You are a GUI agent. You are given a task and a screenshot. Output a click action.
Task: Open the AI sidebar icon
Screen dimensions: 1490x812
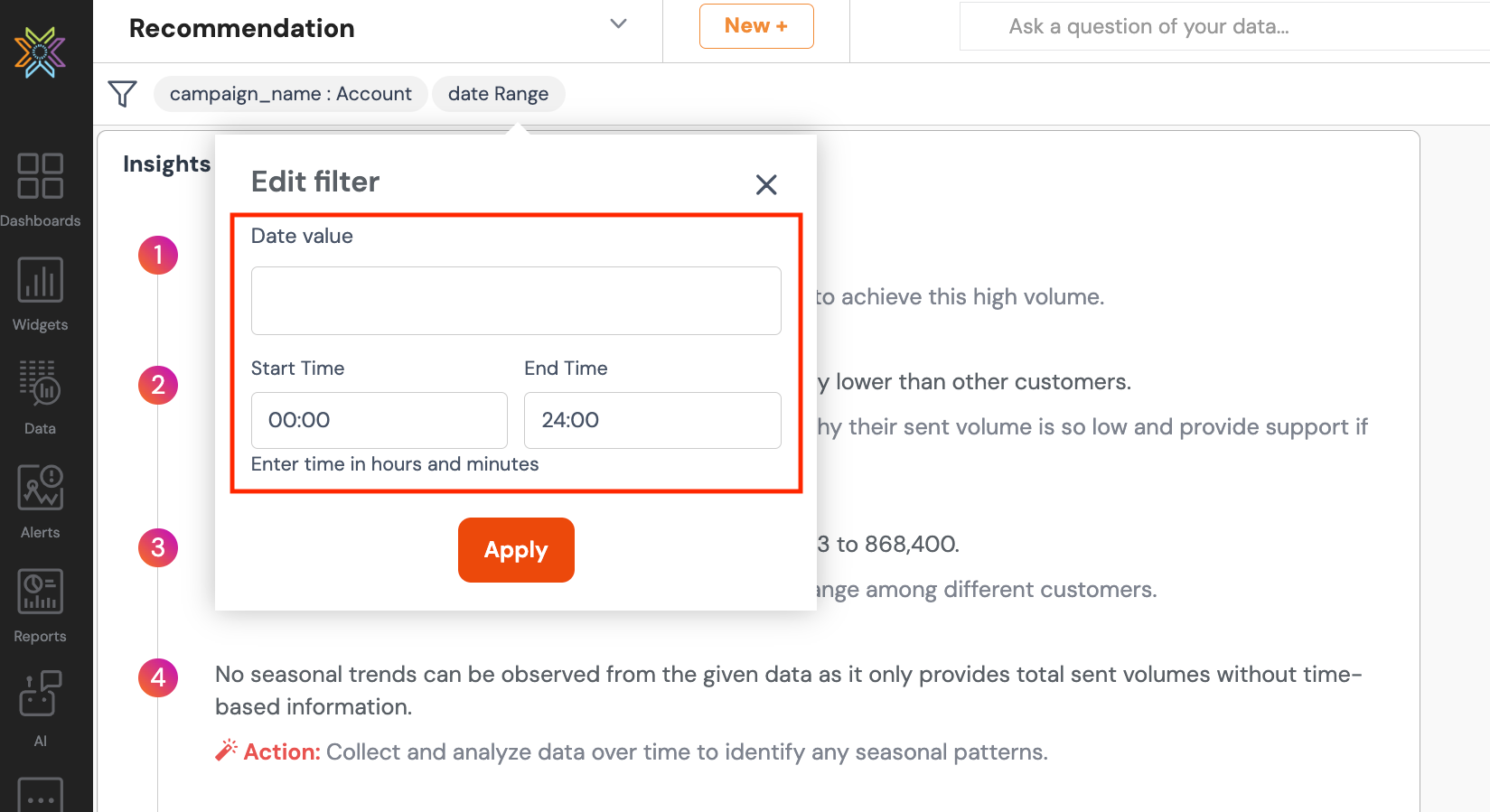pyautogui.click(x=41, y=695)
